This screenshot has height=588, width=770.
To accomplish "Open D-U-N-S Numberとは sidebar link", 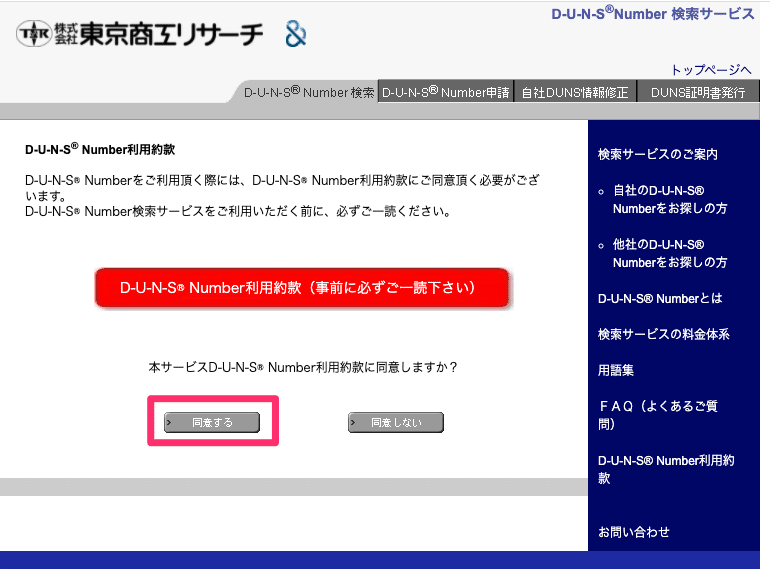I will click(x=660, y=298).
